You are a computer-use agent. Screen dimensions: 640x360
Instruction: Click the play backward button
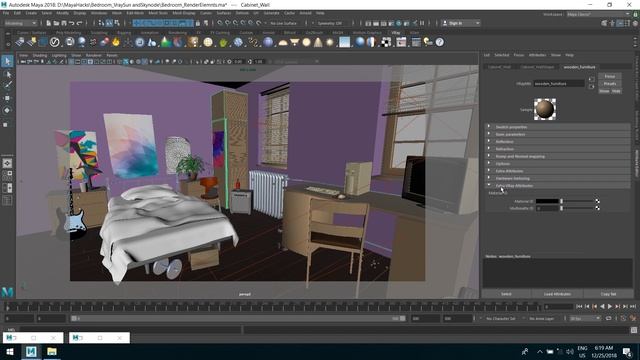602,306
